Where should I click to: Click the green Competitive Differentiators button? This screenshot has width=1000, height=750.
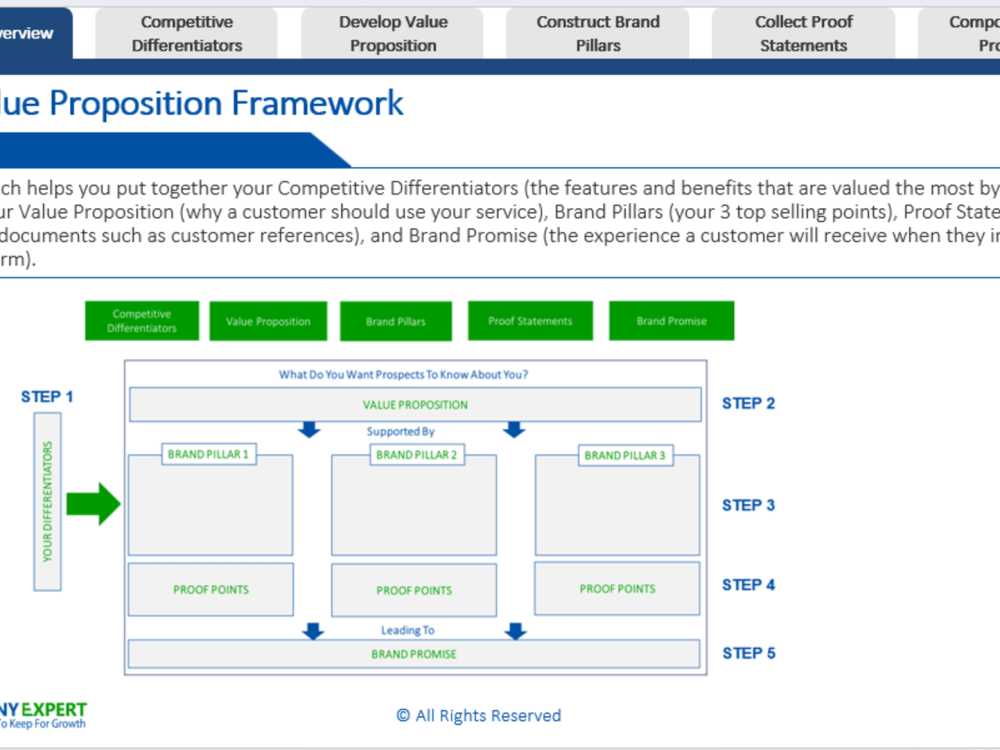[x=141, y=320]
